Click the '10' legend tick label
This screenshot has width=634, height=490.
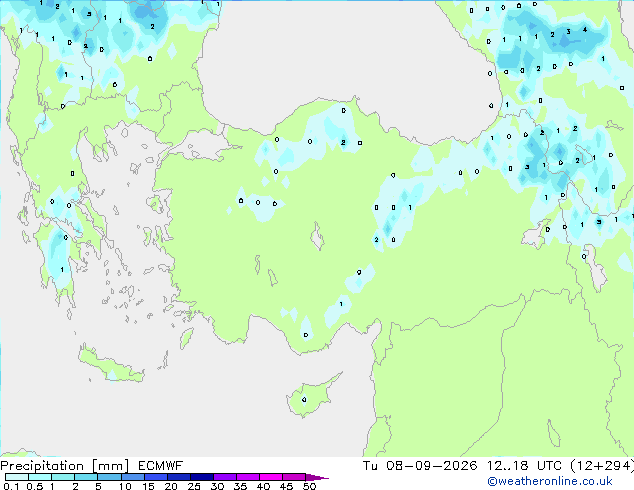coord(125,486)
